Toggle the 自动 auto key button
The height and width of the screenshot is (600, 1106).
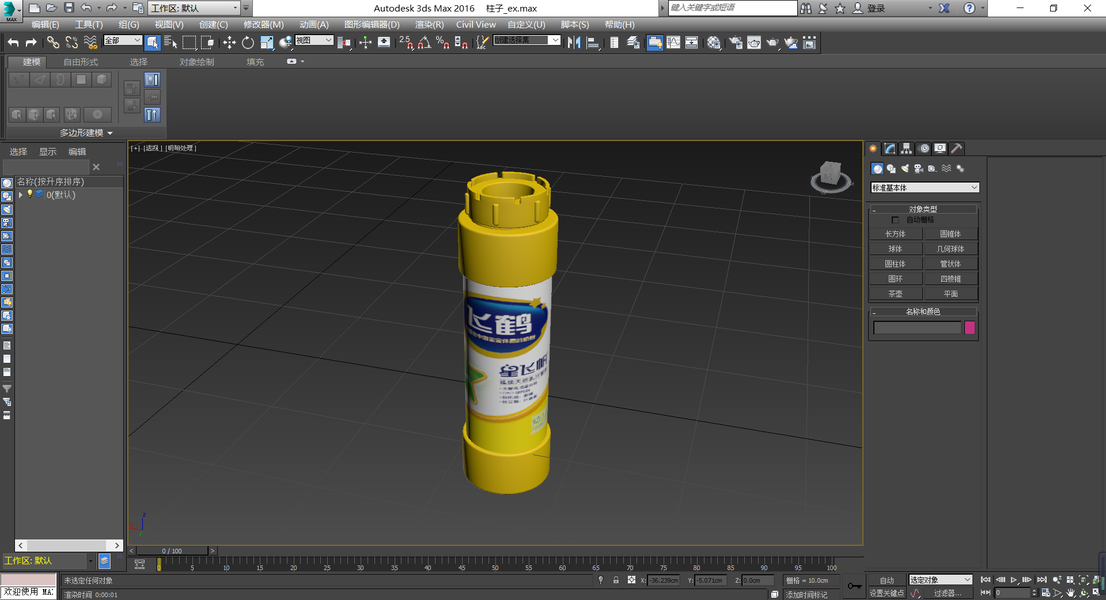[x=887, y=580]
